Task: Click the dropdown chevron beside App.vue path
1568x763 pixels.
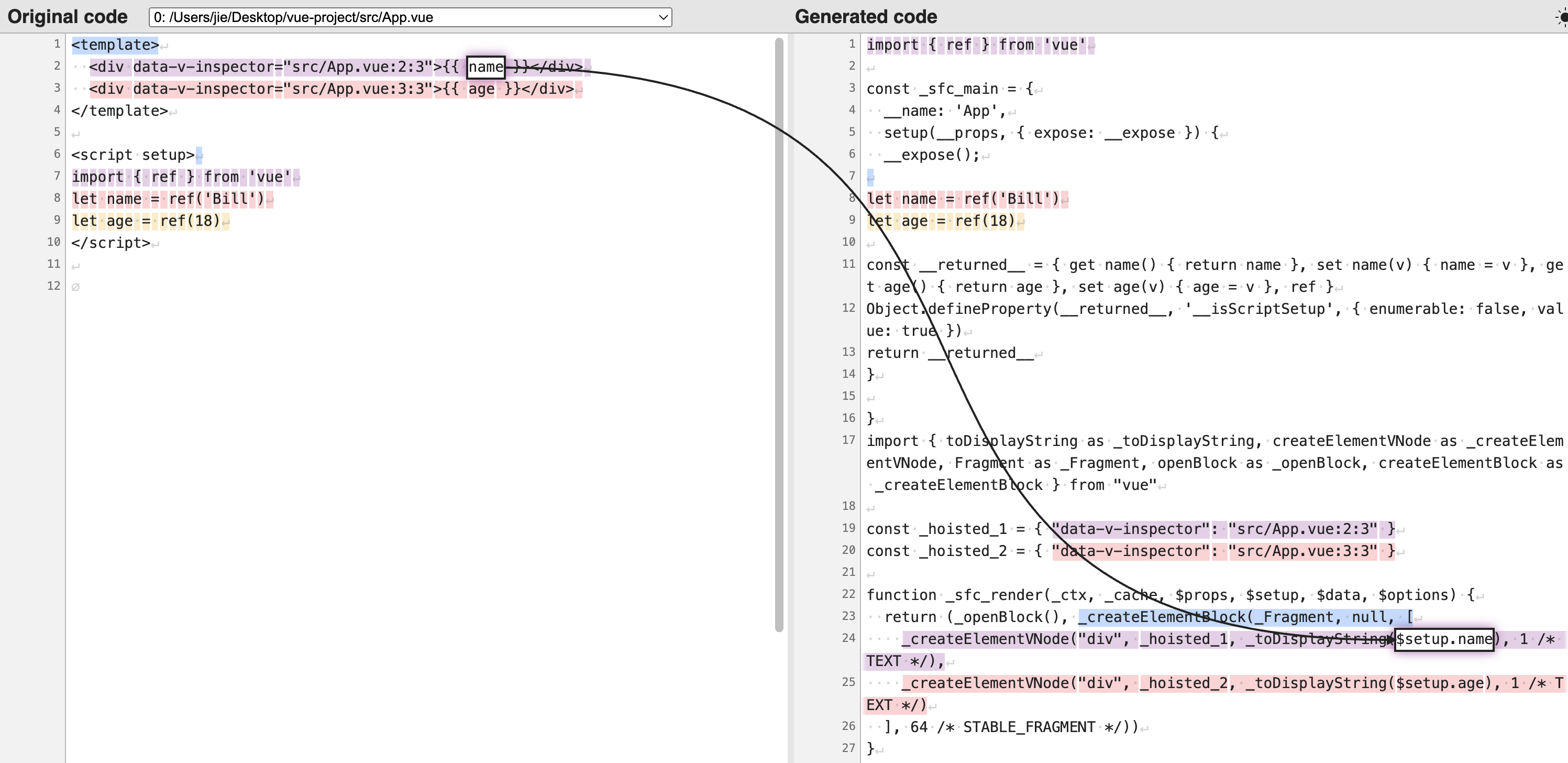Action: [x=663, y=17]
